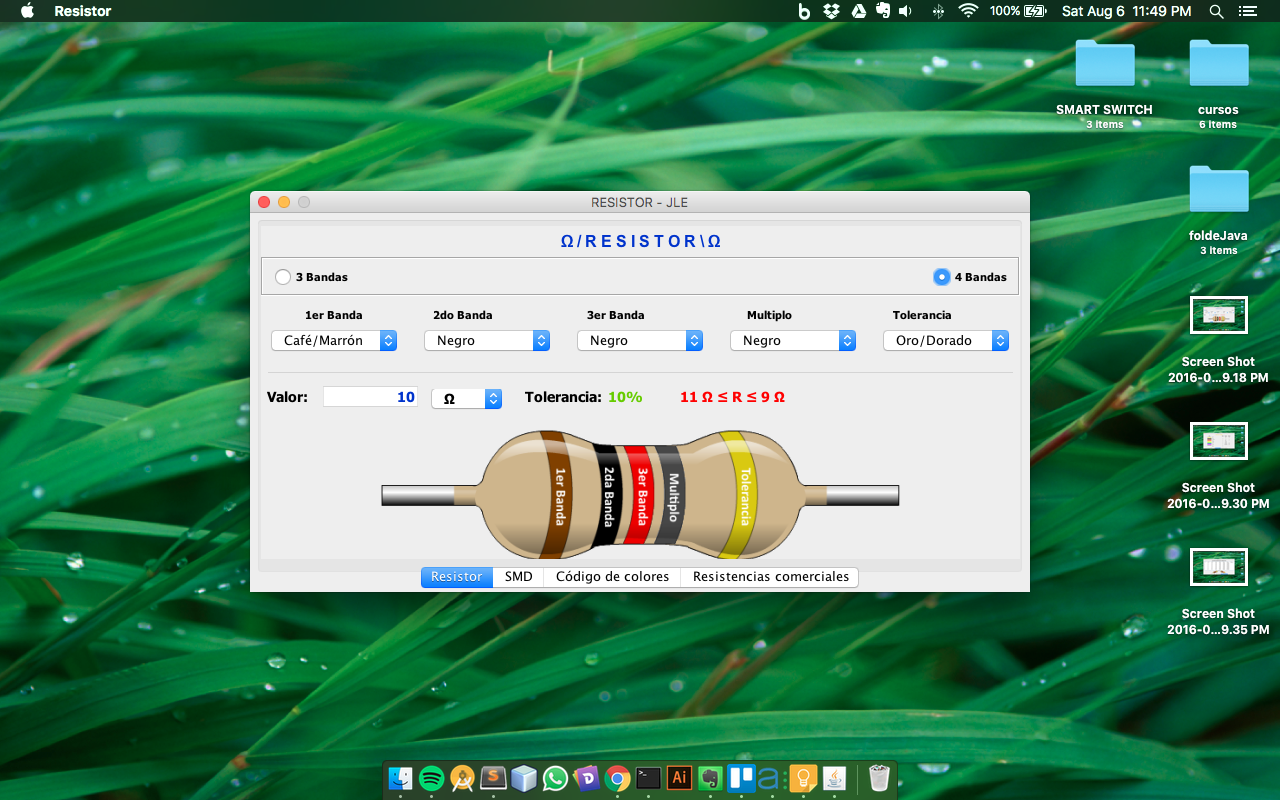This screenshot has height=800, width=1280.
Task: Open the Multiplo color dropdown
Action: click(793, 341)
